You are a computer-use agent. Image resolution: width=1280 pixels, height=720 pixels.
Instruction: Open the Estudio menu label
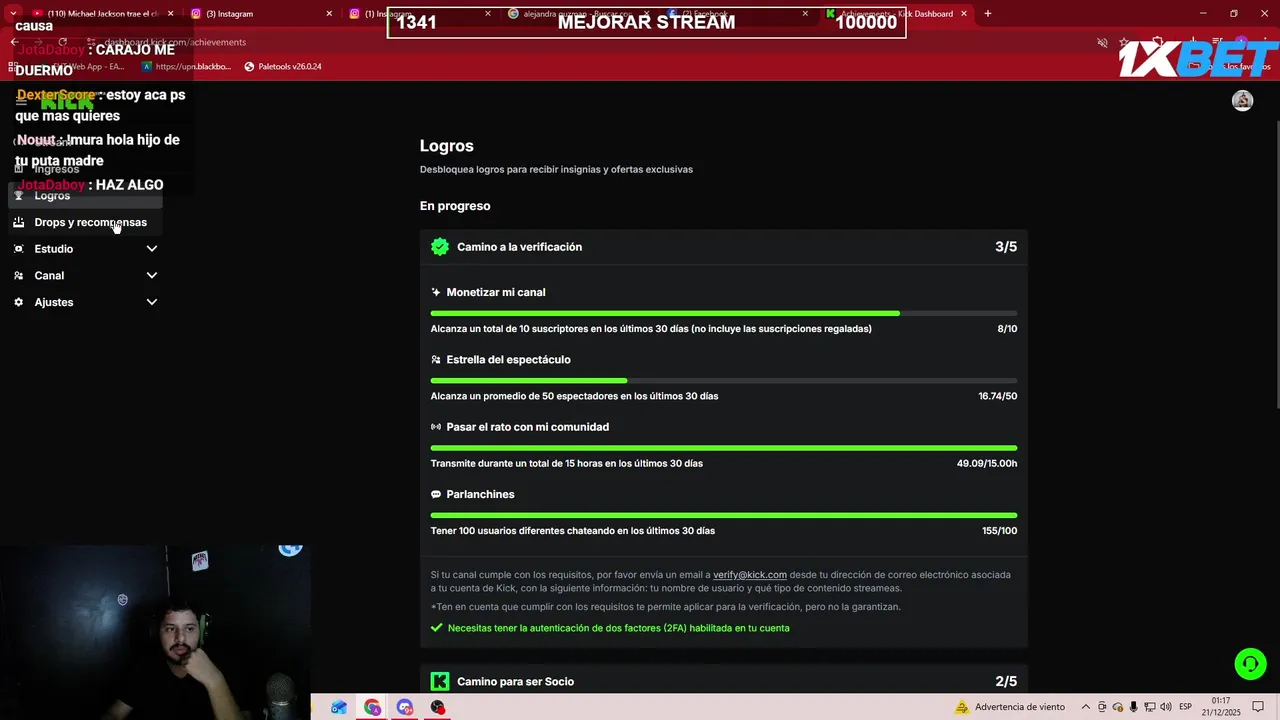(x=54, y=249)
